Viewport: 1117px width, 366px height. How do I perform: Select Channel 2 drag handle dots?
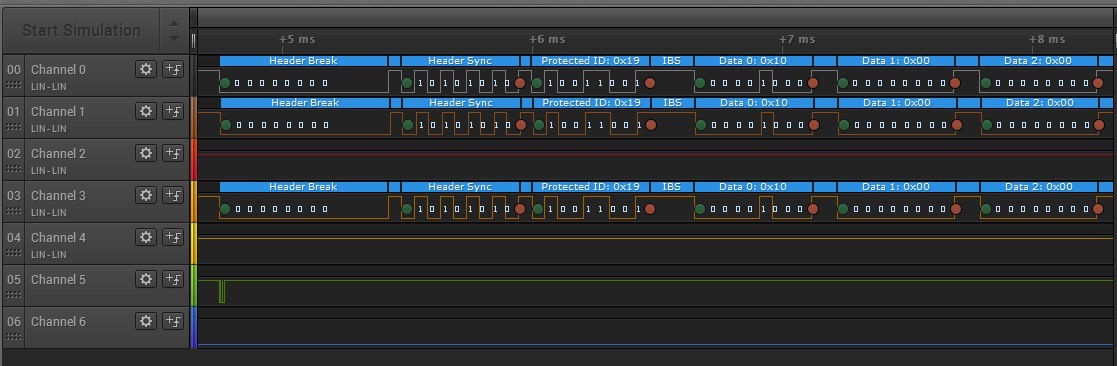[x=14, y=169]
